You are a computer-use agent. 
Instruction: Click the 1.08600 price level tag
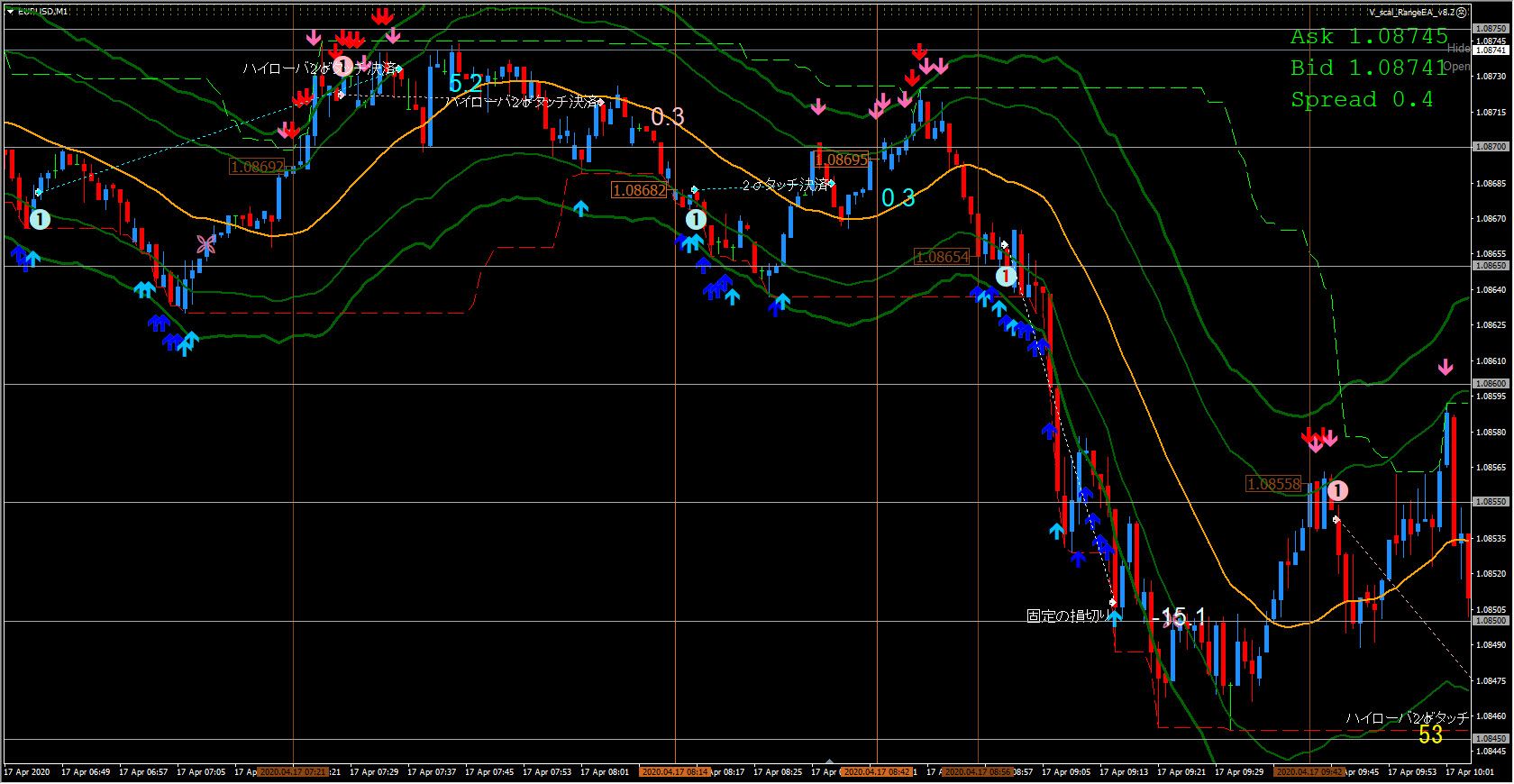coord(1491,384)
